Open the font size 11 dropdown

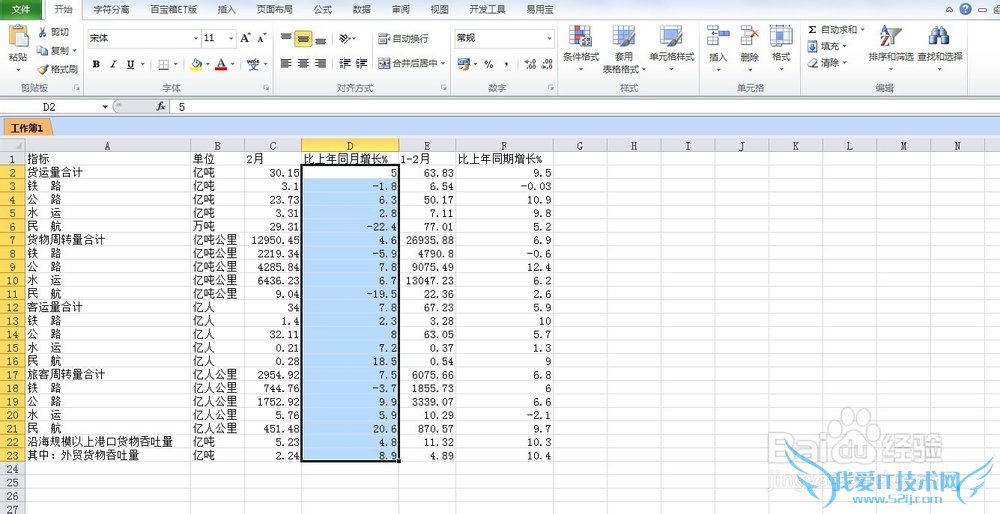tap(231, 39)
